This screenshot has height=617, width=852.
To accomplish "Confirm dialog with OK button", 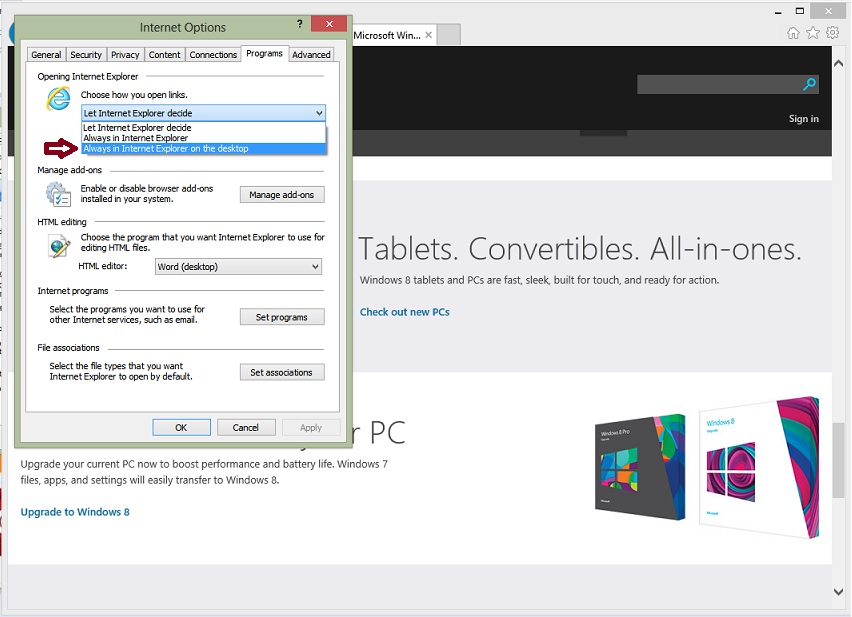I will (x=181, y=427).
